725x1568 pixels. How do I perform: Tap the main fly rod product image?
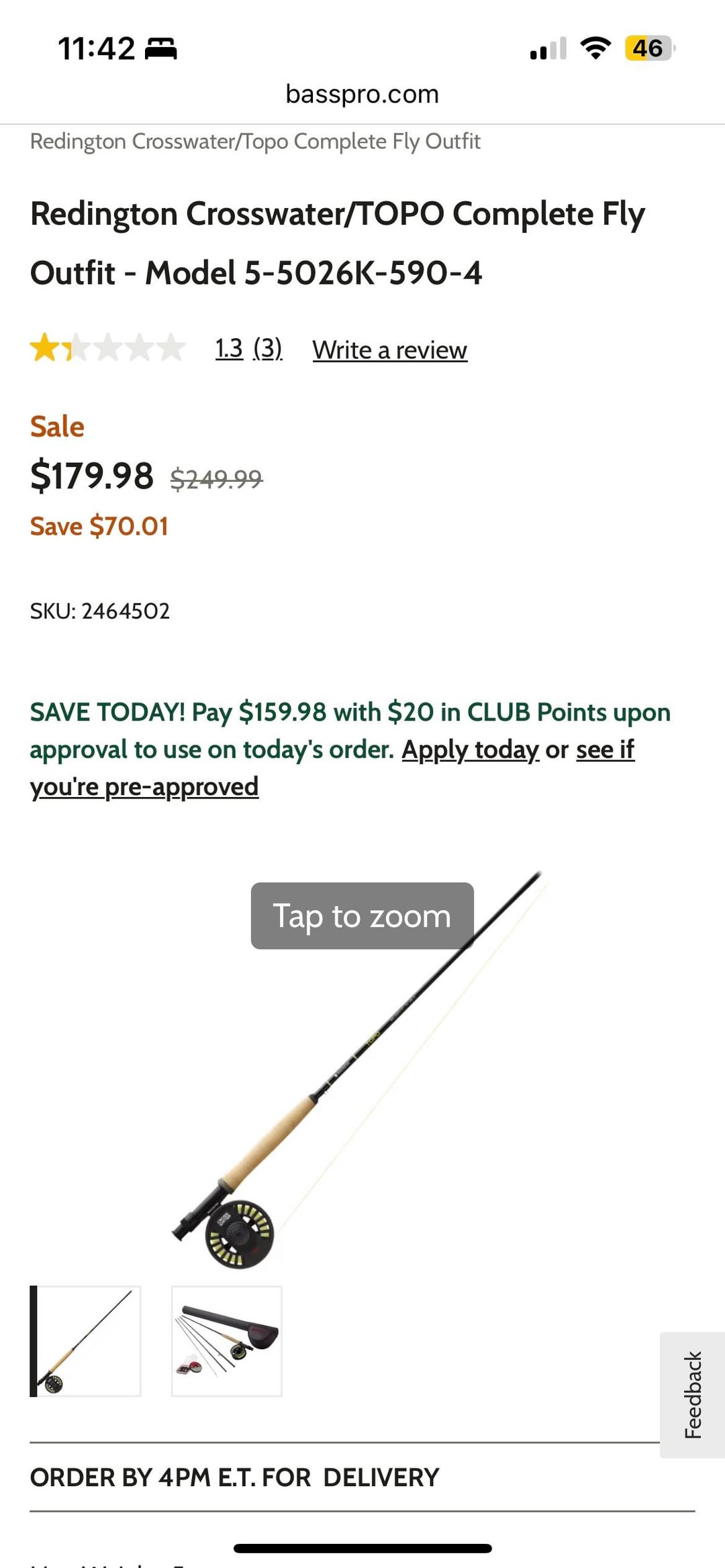pyautogui.click(x=376, y=1074)
